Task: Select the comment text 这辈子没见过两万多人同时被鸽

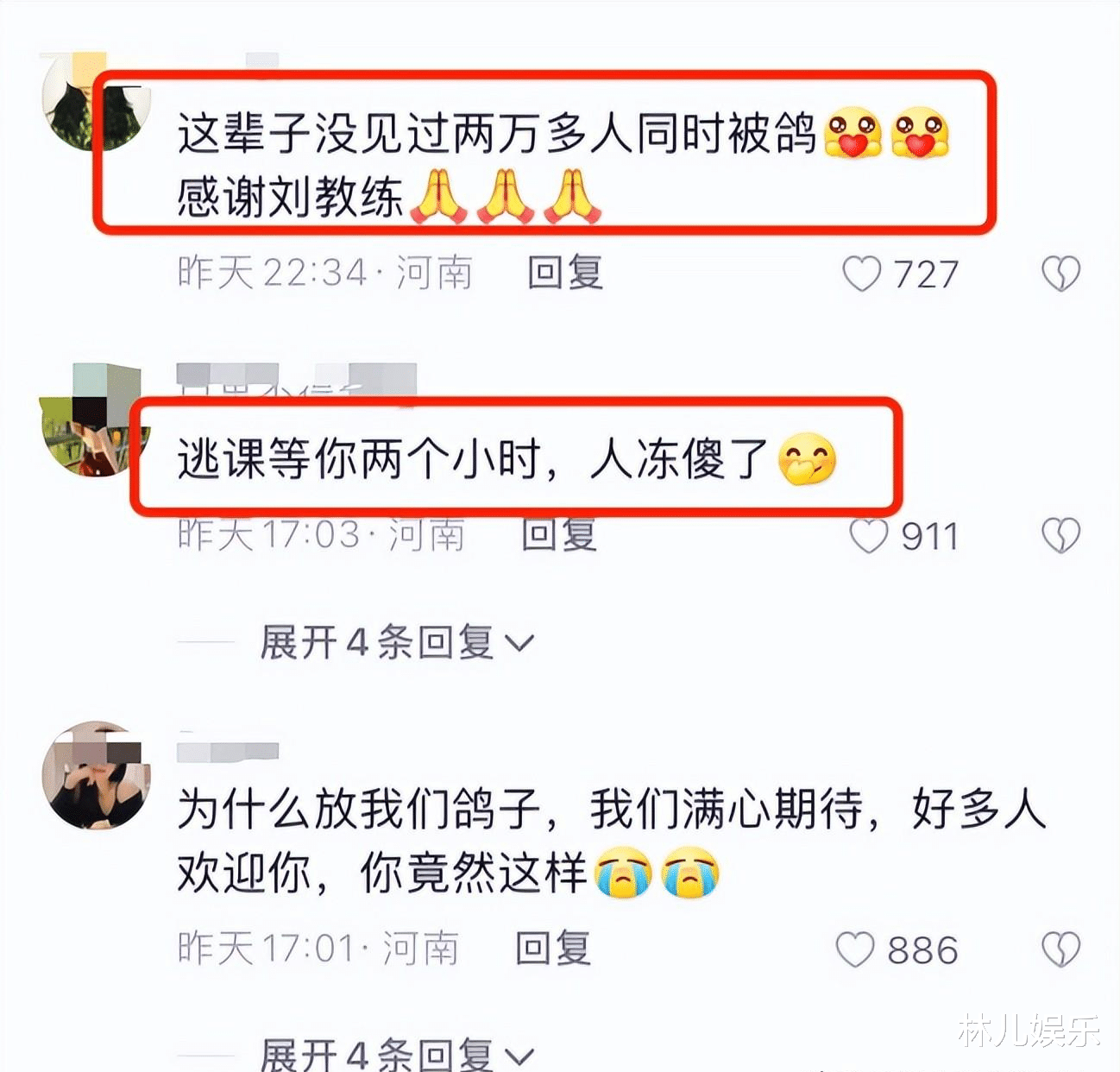Action: (496, 134)
